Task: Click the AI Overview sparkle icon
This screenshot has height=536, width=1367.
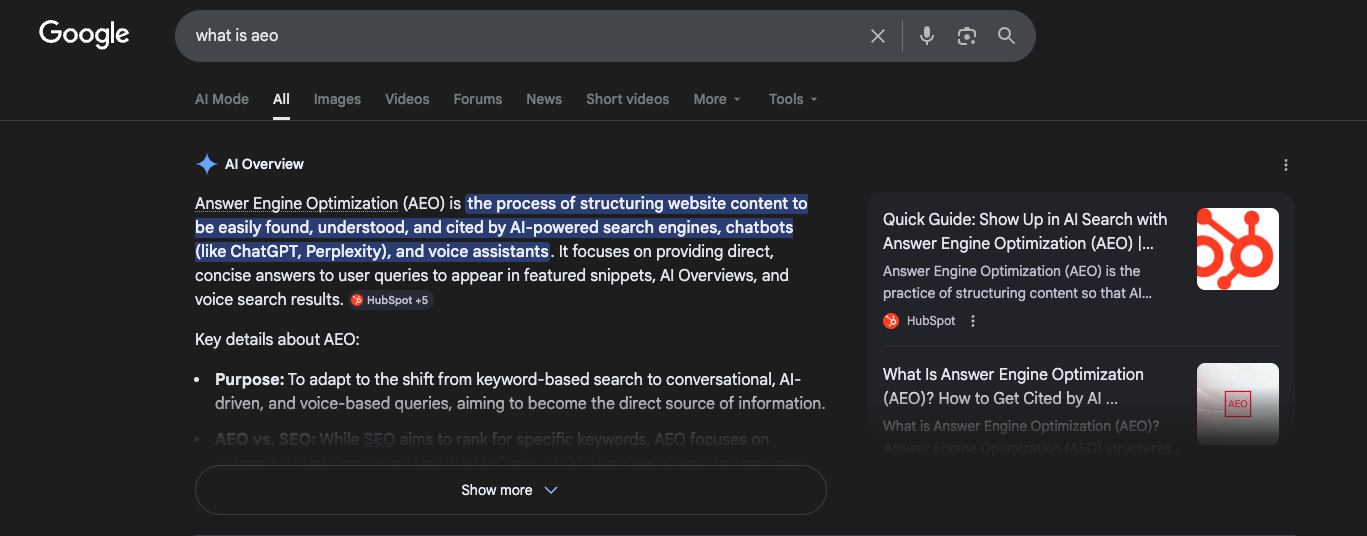Action: 206,164
